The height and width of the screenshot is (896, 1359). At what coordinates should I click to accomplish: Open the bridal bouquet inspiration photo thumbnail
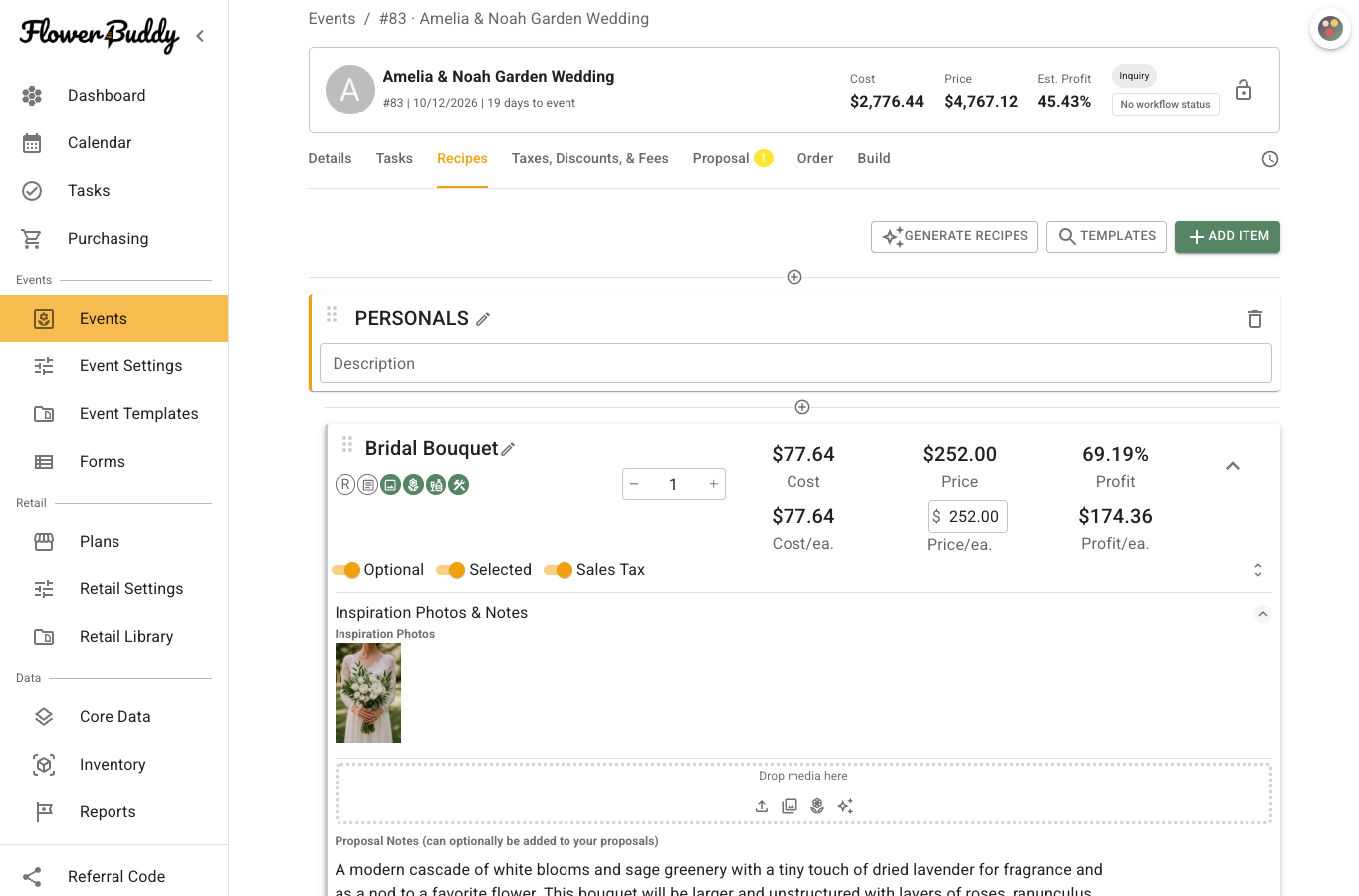(x=368, y=693)
